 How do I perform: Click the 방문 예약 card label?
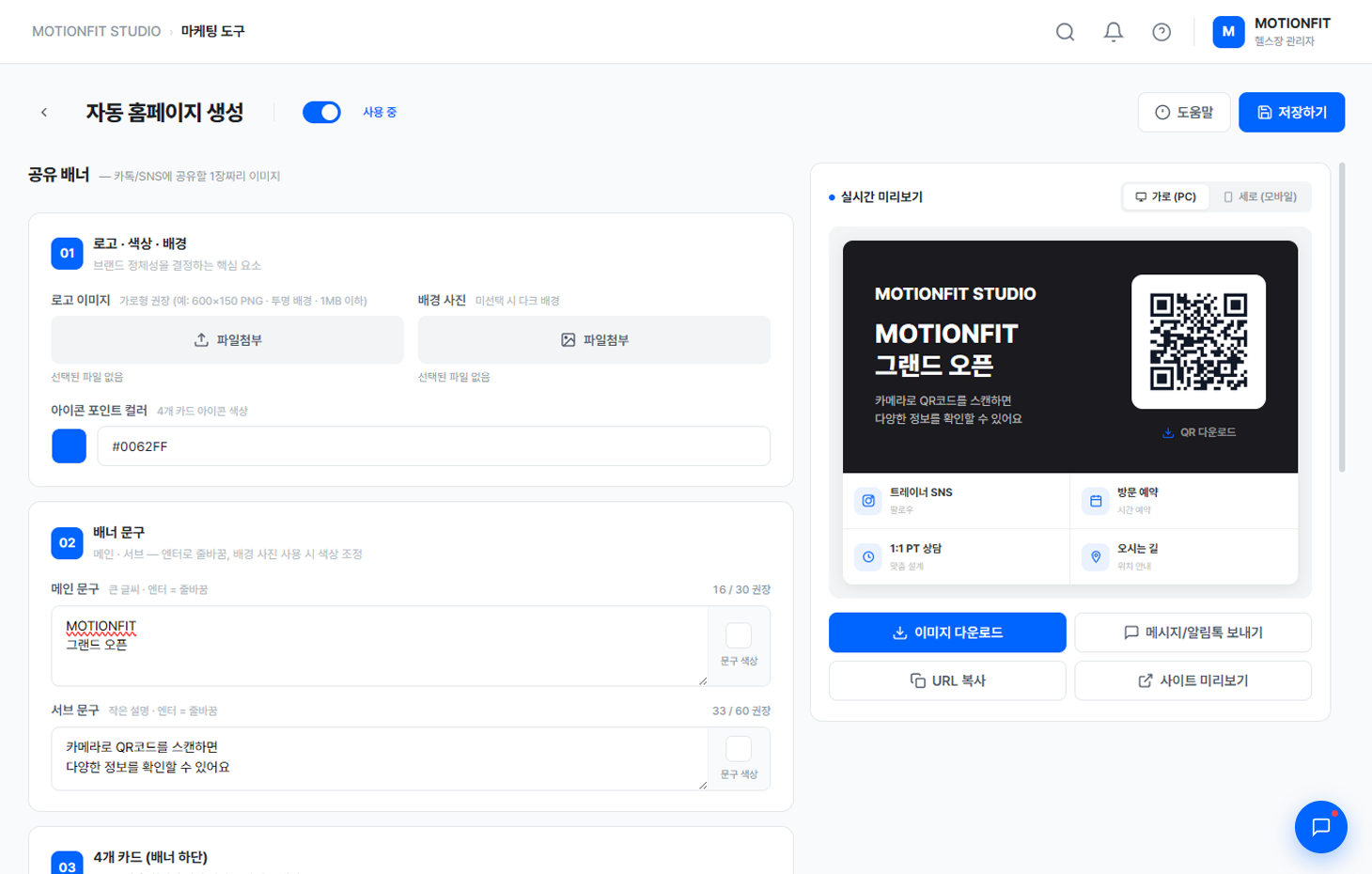click(1137, 492)
